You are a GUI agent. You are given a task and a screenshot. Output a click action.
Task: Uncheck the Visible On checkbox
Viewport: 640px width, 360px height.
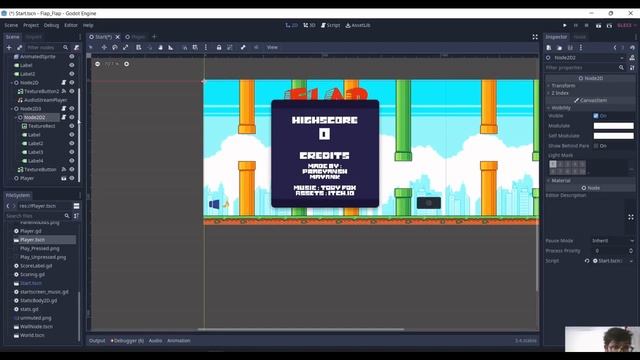596,116
